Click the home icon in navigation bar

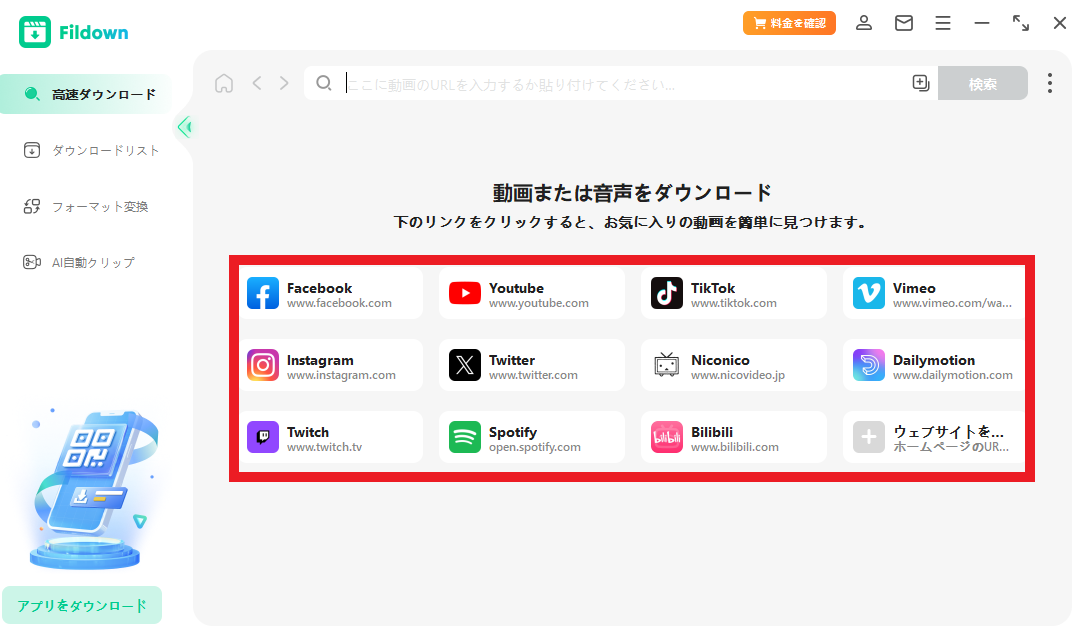click(224, 83)
